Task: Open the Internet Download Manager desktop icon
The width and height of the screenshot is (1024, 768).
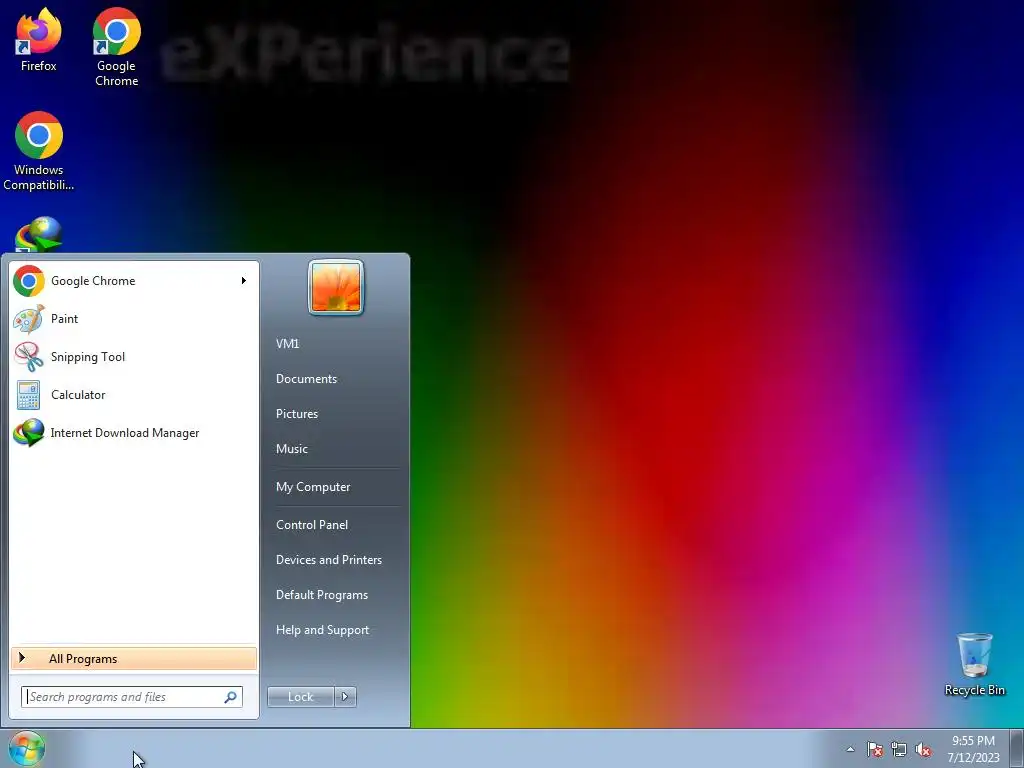Action: click(39, 234)
